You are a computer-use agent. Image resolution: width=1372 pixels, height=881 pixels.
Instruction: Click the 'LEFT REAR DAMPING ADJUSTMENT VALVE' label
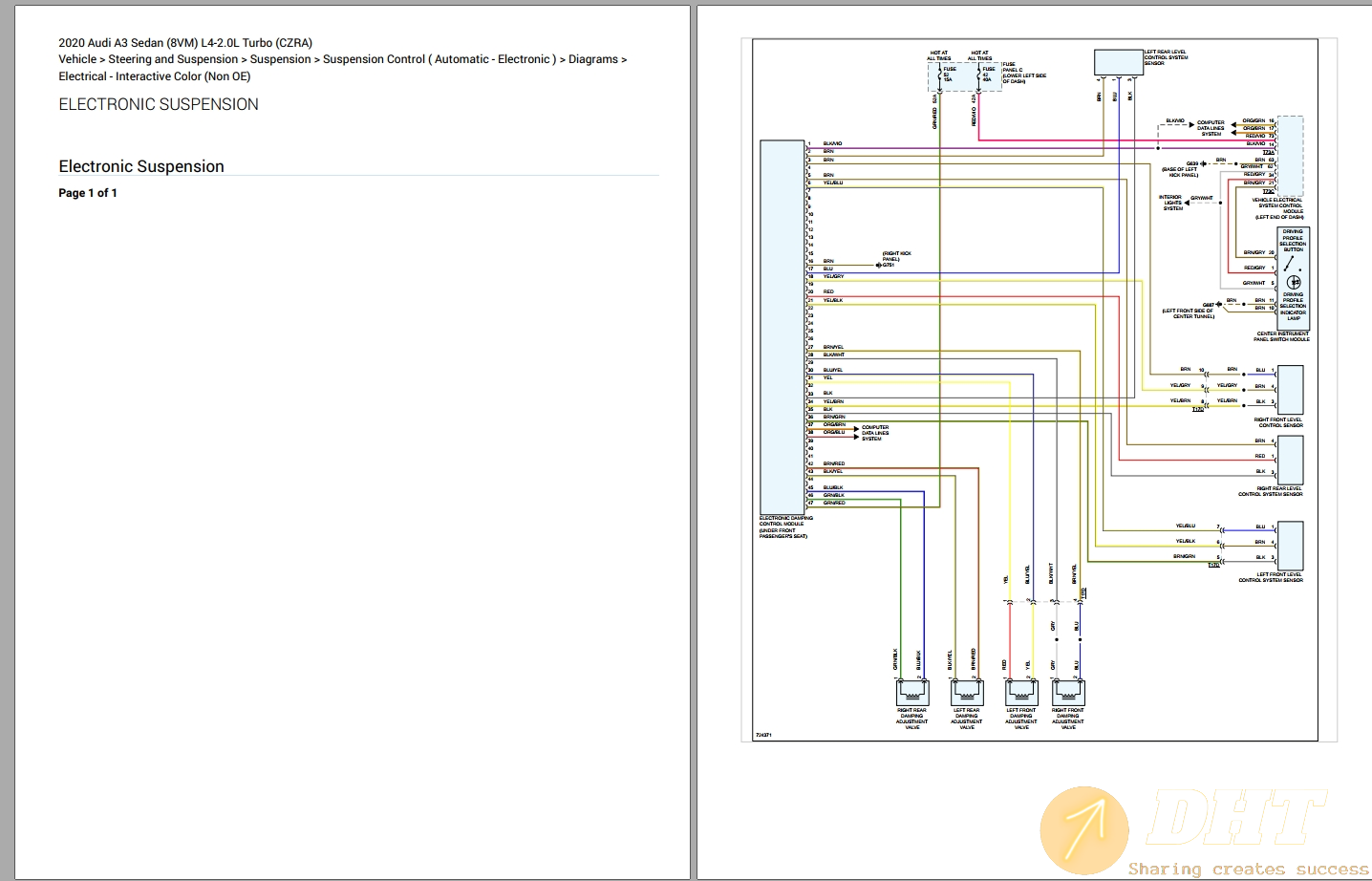(967, 719)
